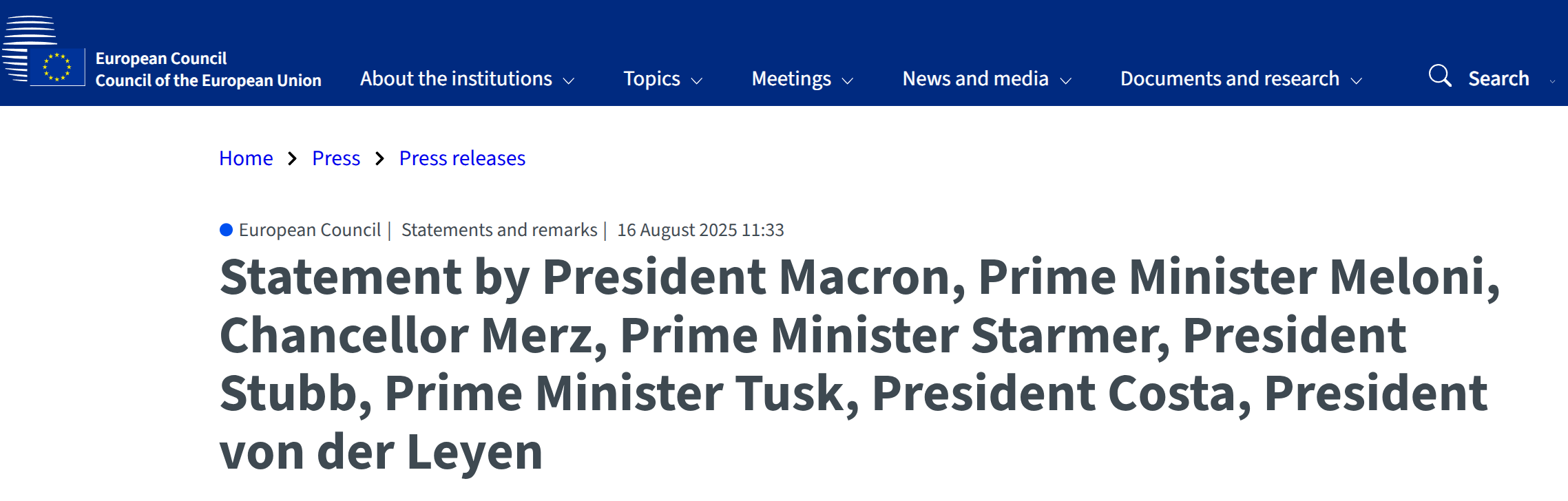Expand the chevron next to Topics

coord(697,81)
